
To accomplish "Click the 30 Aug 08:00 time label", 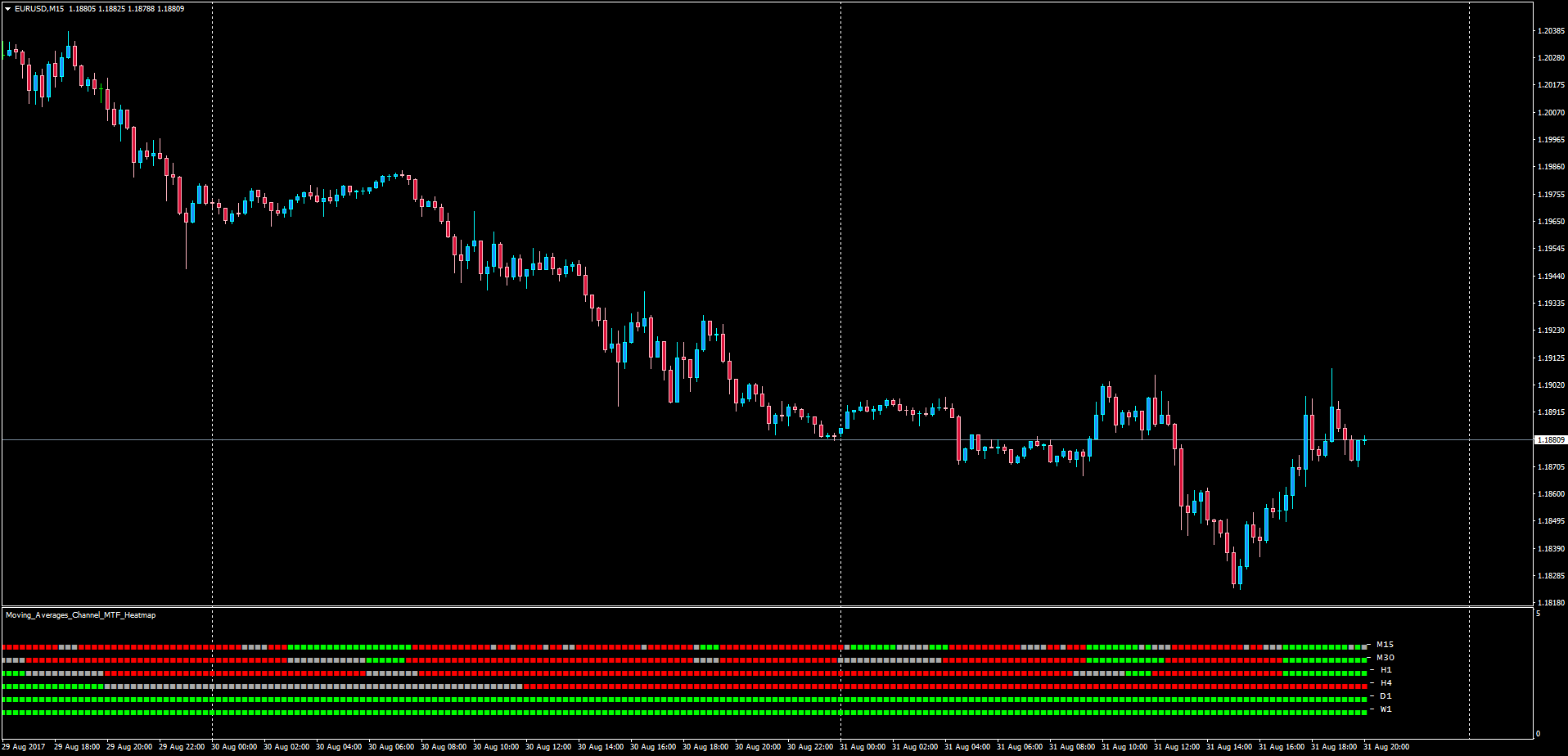I will pos(444,747).
